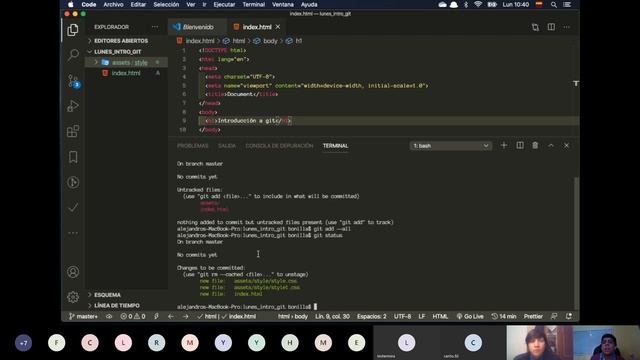640x360 pixels.
Task: Open notifications bell in status bar
Action: pos(569,316)
